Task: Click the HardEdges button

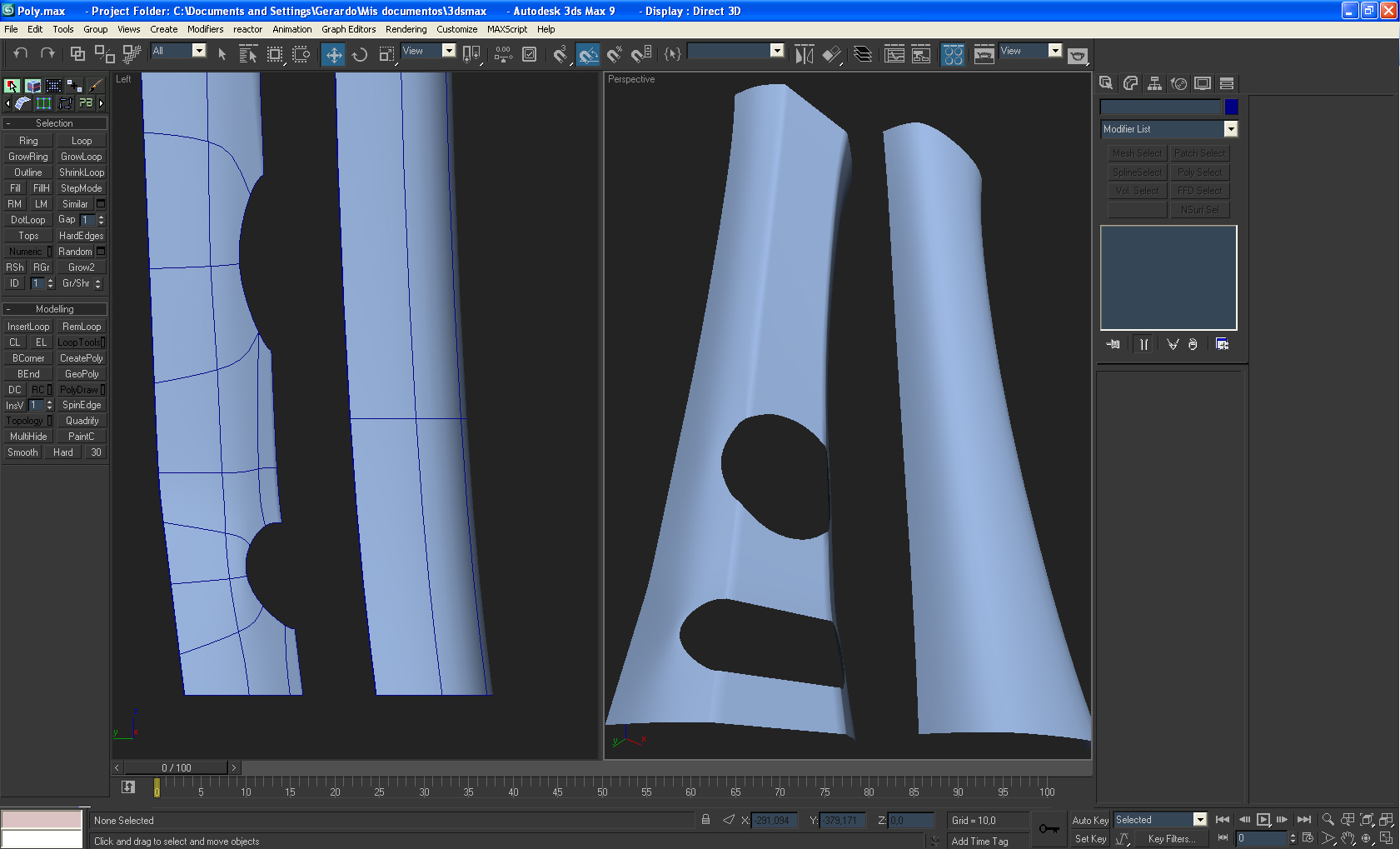Action: tap(82, 236)
